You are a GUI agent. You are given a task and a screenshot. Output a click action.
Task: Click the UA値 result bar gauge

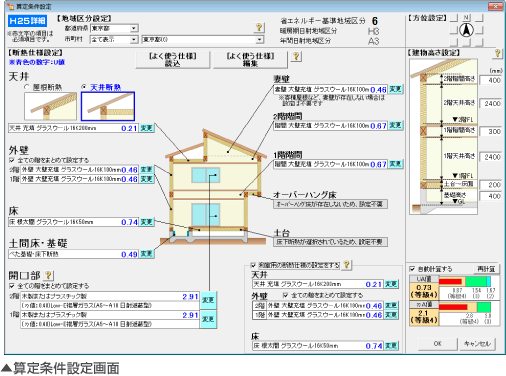click(465, 282)
